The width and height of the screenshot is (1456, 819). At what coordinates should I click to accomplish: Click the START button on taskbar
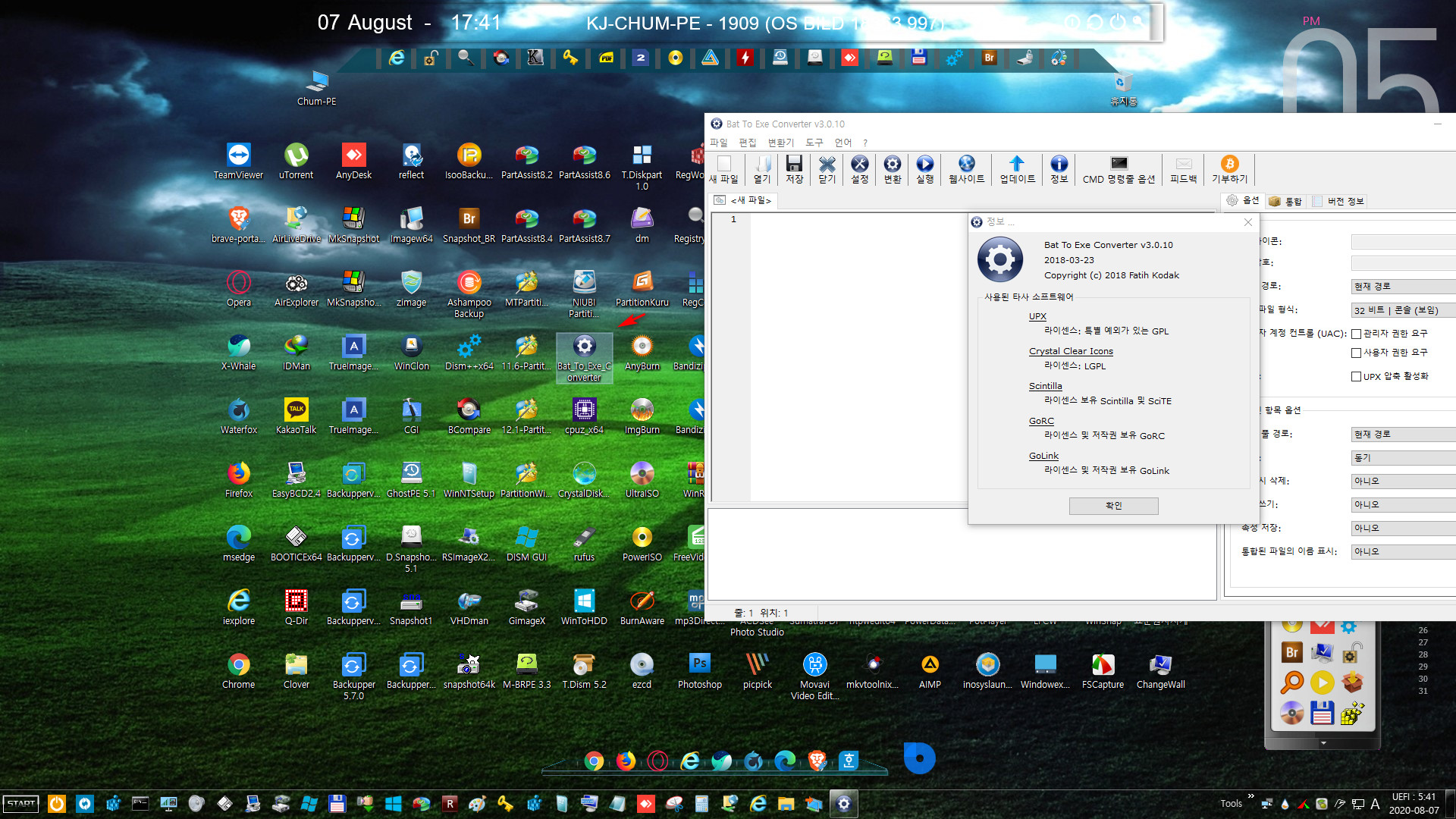point(21,804)
